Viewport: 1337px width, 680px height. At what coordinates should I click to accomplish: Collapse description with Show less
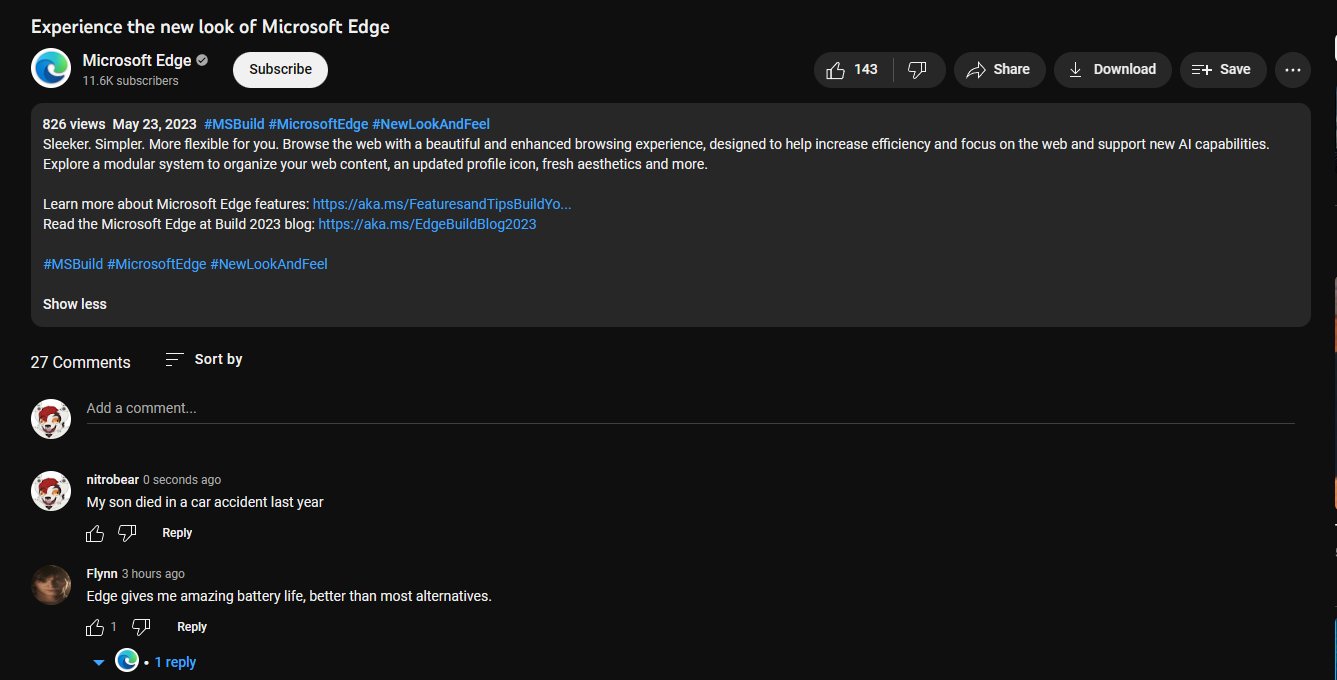click(75, 304)
